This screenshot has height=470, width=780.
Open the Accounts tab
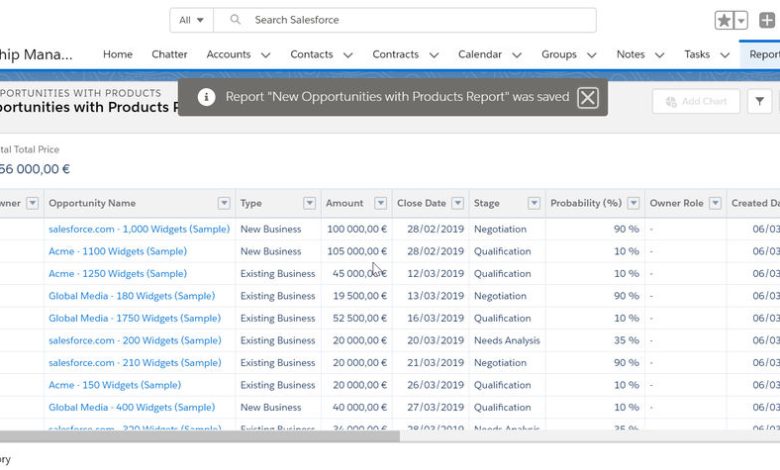tap(228, 54)
